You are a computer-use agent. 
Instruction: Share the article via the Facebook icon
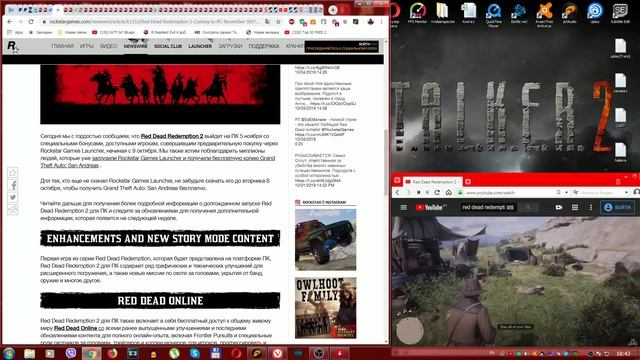(13, 185)
